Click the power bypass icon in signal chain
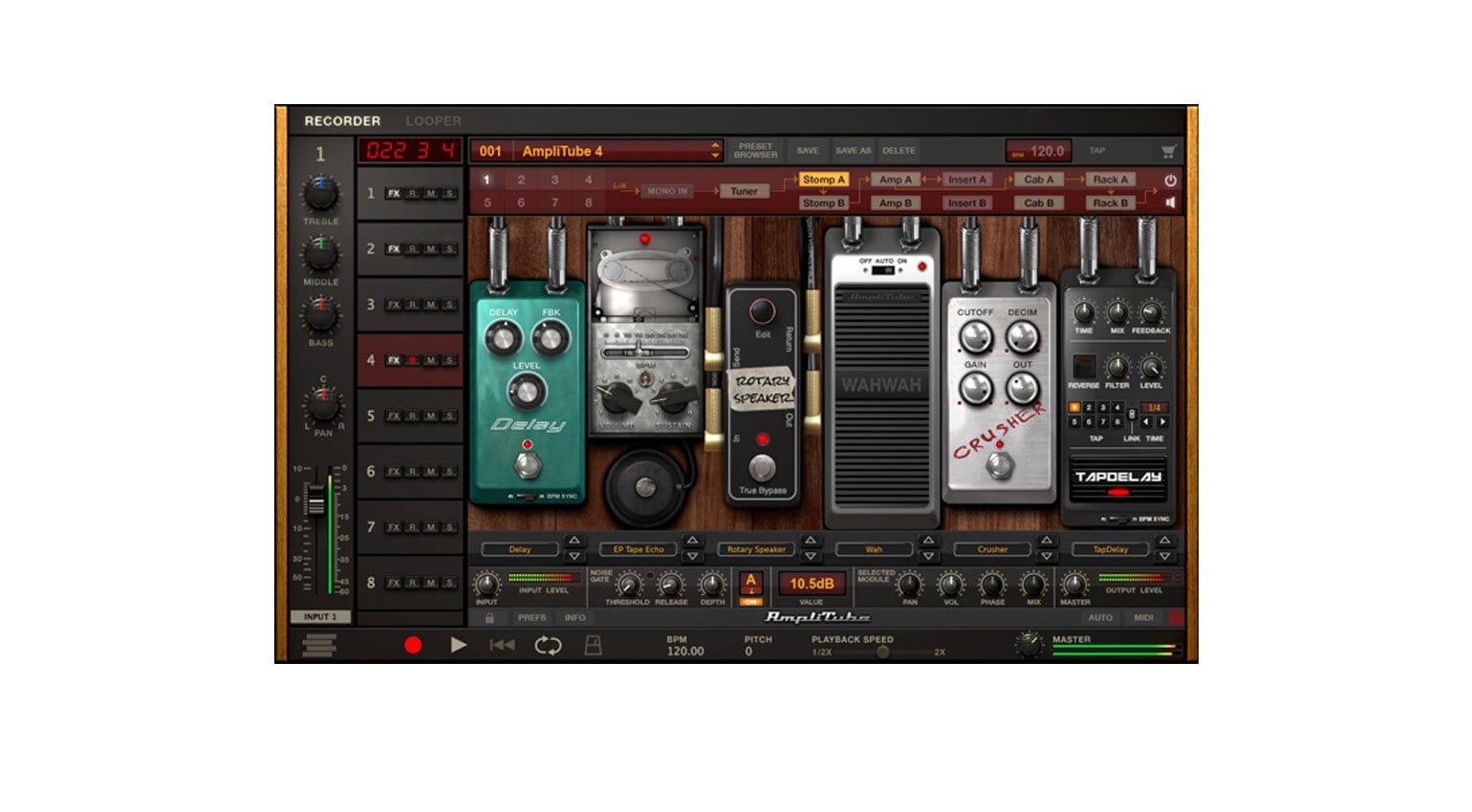This screenshot has height=812, width=1472. click(x=1170, y=180)
